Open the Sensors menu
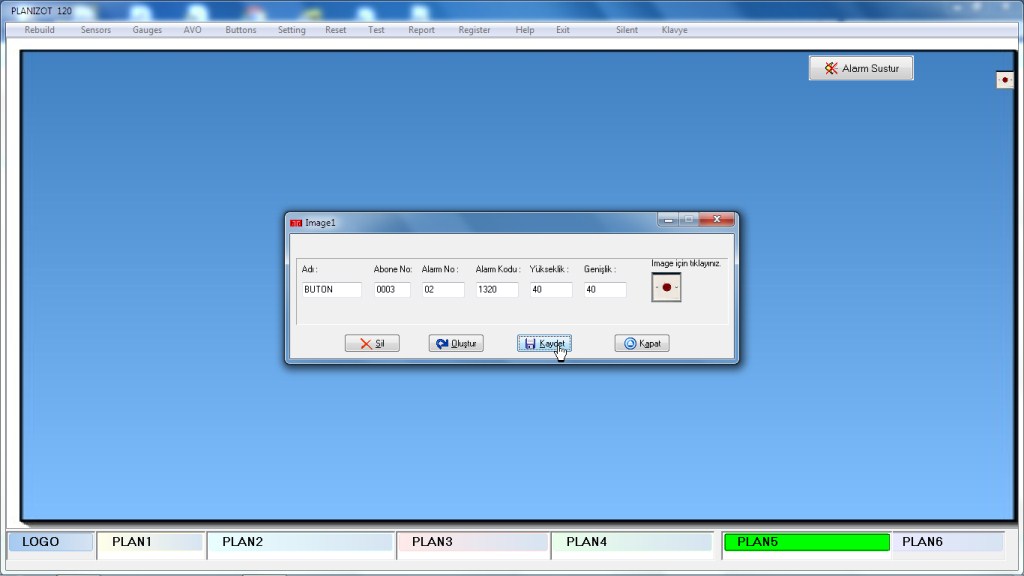Screen dimensions: 1024x576 (x=96, y=30)
